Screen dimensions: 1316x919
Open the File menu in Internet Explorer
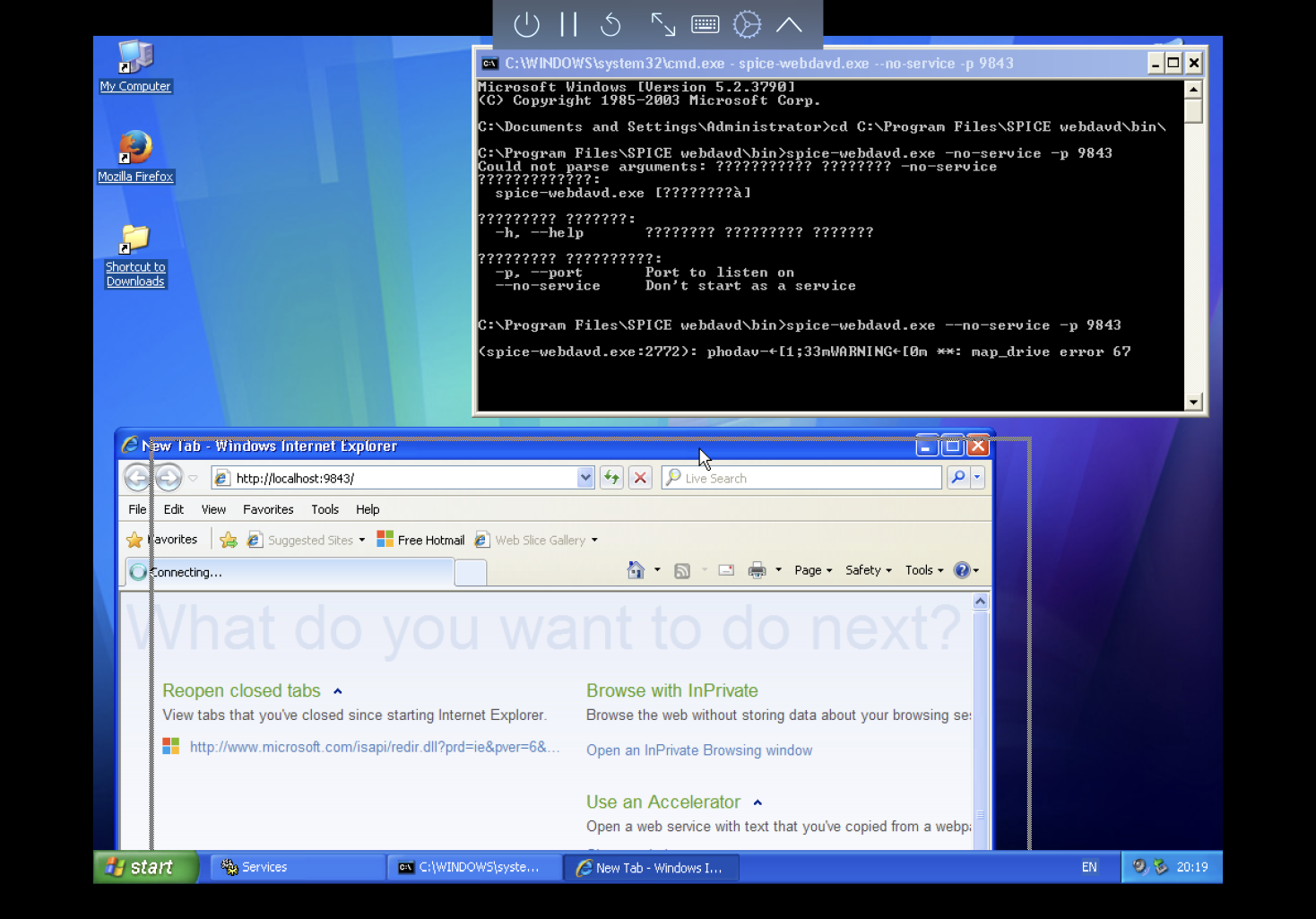pos(137,509)
